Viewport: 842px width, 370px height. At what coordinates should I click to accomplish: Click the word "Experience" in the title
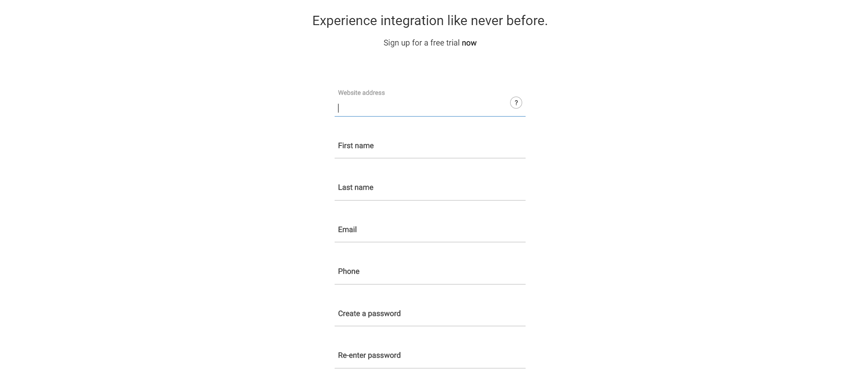(345, 21)
